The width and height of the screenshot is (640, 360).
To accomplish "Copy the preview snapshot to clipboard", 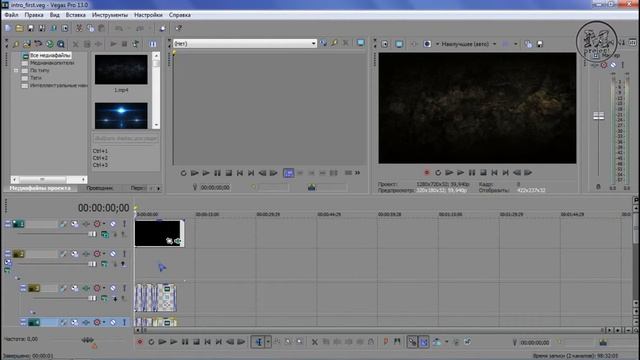I will [528, 44].
